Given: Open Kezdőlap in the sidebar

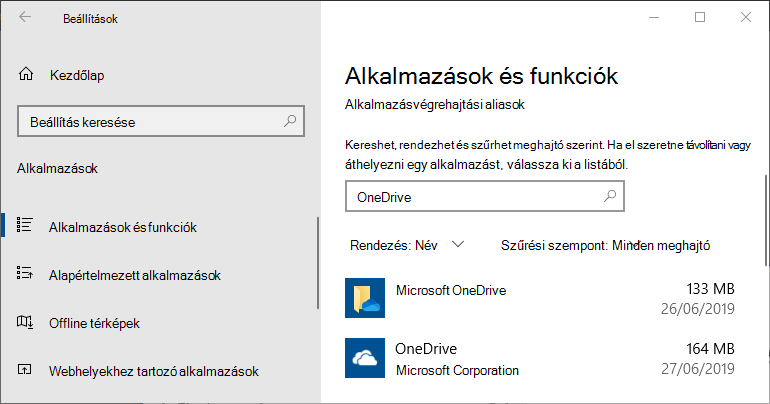Looking at the screenshot, I should click(77, 76).
